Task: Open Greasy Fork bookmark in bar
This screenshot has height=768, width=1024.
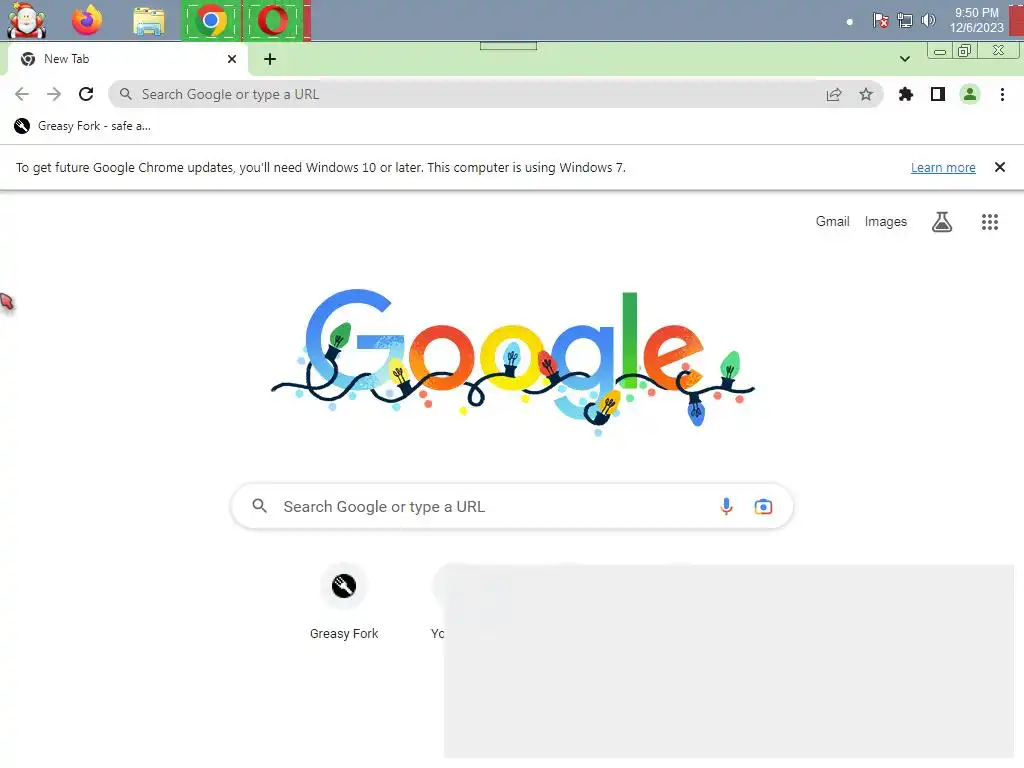Action: tap(83, 126)
